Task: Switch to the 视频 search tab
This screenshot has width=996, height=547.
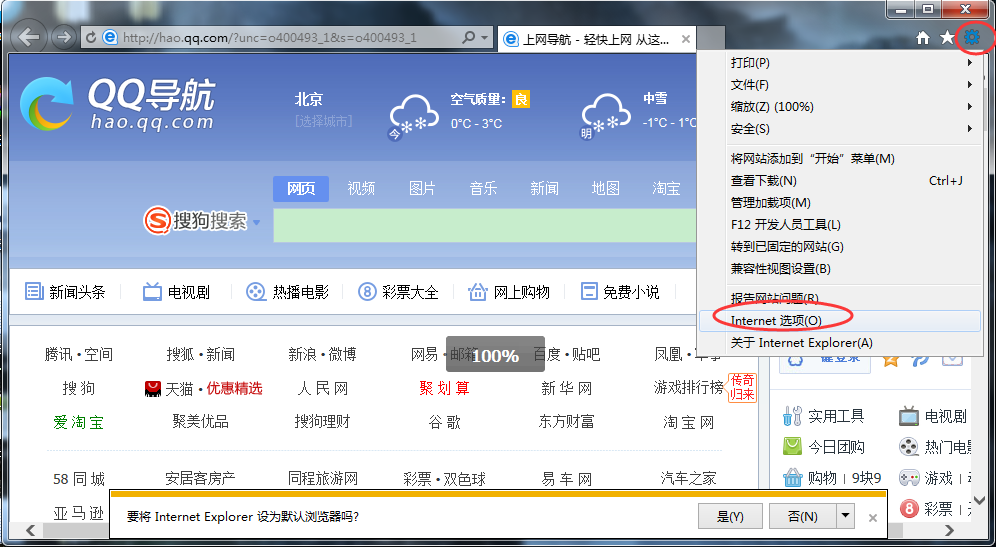Action: coord(361,189)
